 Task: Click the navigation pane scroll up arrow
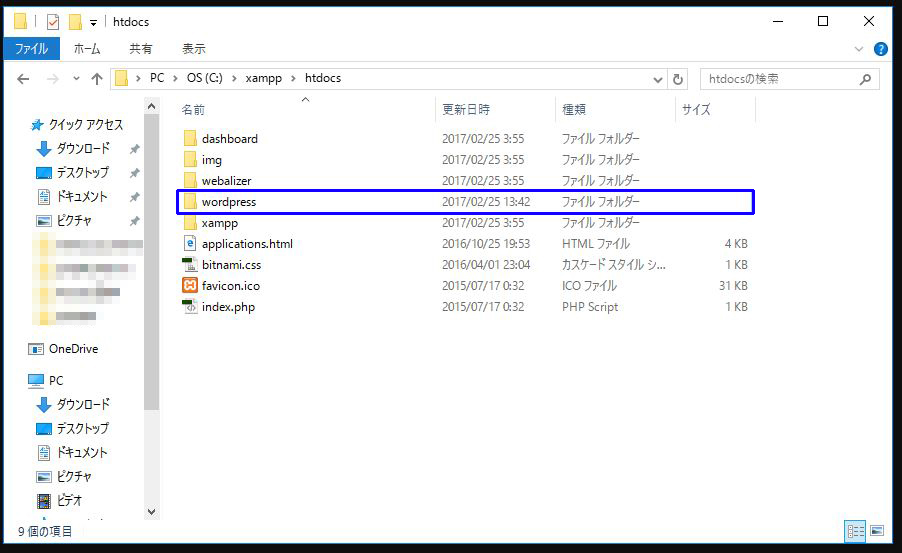coord(151,106)
